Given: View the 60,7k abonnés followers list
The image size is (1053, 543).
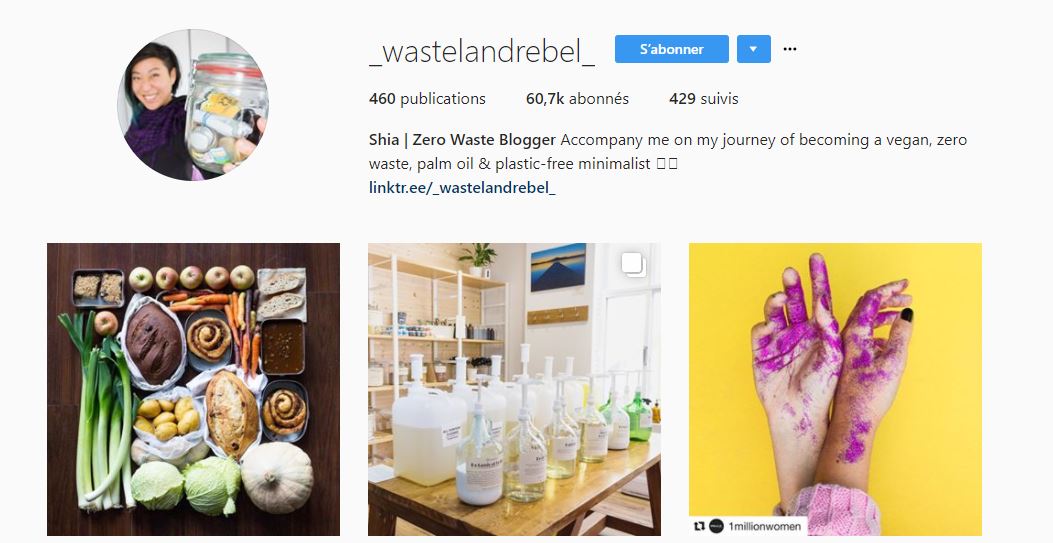Looking at the screenshot, I should click(578, 99).
